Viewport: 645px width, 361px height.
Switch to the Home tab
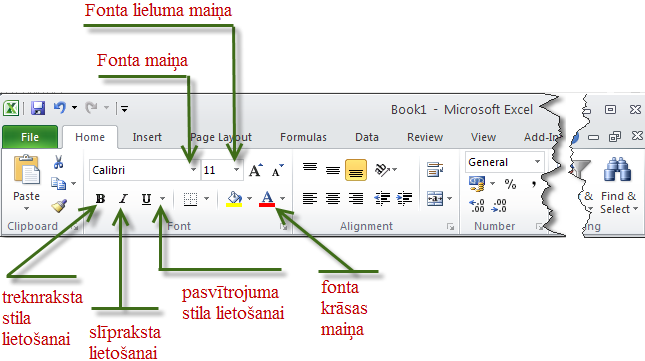click(x=90, y=137)
